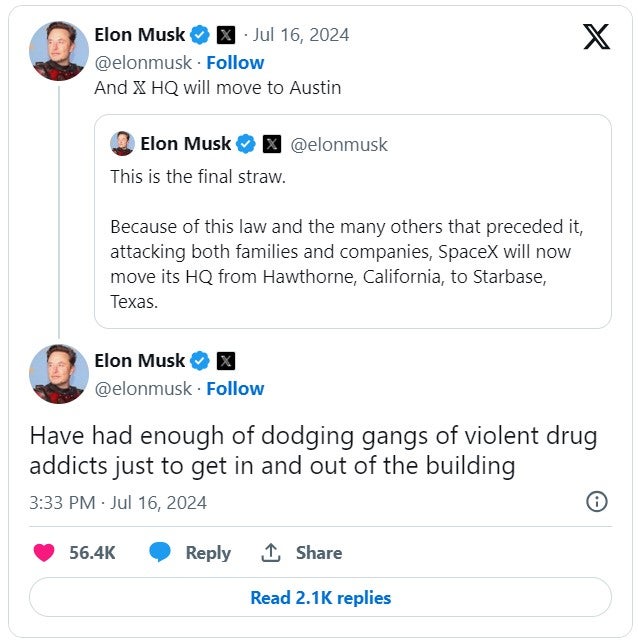Open the top tweet's Elon Musk avatar
The width and height of the screenshot is (638, 641).
pos(59,51)
